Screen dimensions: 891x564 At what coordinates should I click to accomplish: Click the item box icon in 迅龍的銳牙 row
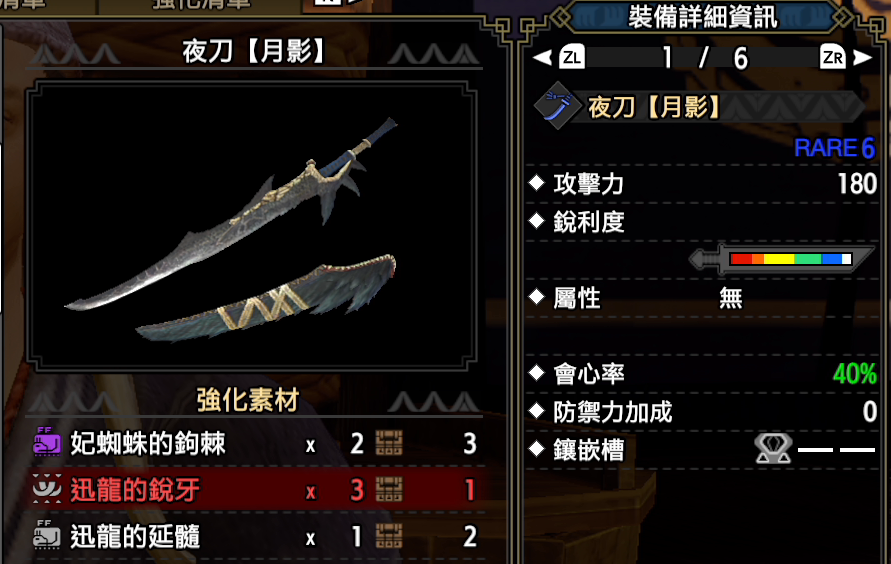click(x=389, y=489)
